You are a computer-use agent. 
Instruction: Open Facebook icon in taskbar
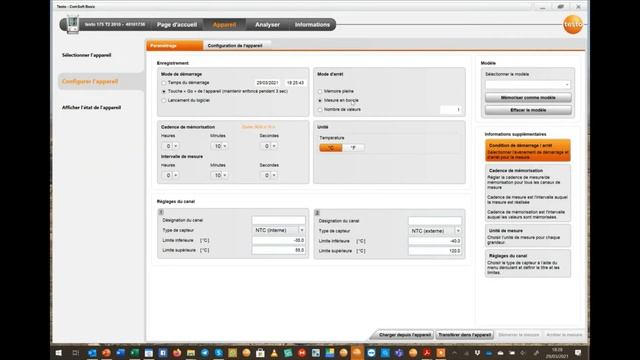pos(163,353)
